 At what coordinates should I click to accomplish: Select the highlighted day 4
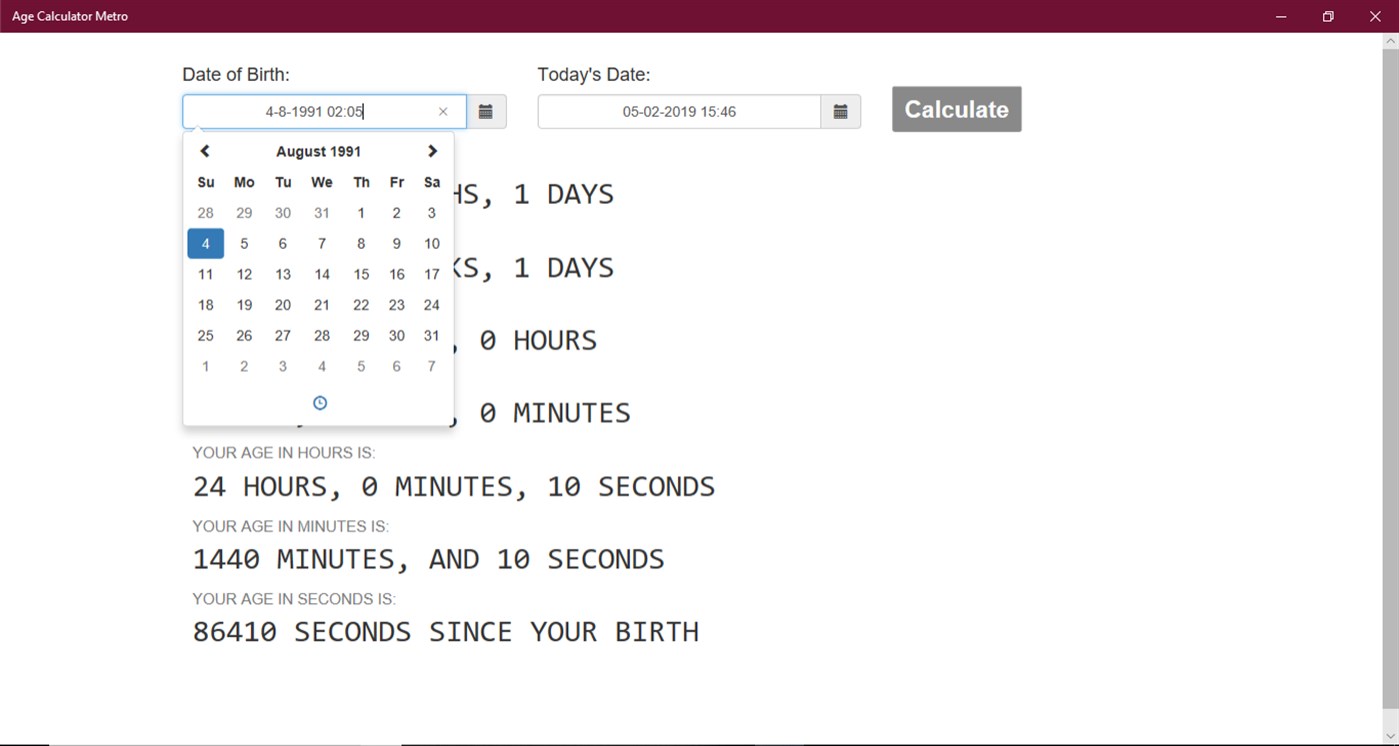pyautogui.click(x=205, y=243)
